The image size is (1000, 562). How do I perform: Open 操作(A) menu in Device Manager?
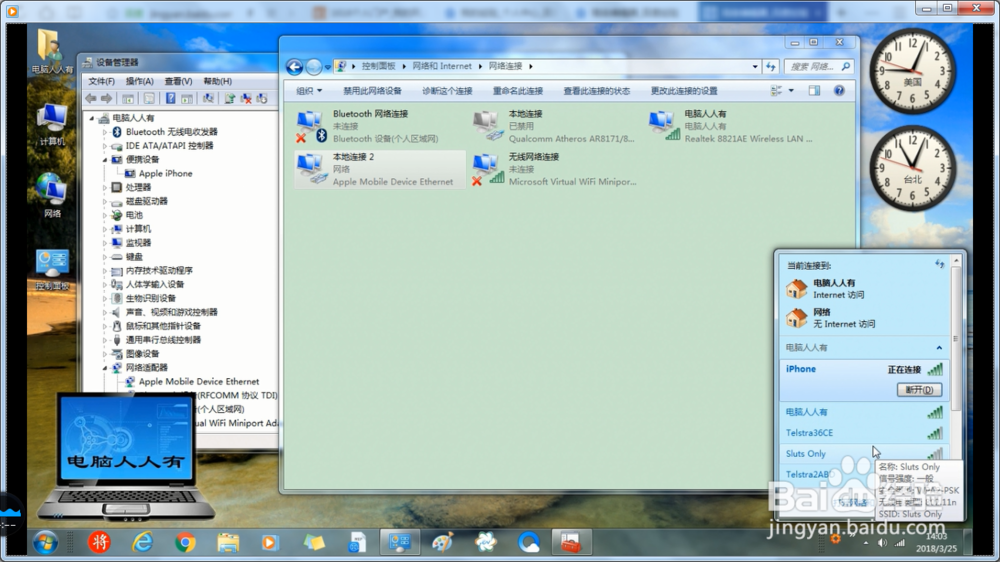(x=140, y=81)
